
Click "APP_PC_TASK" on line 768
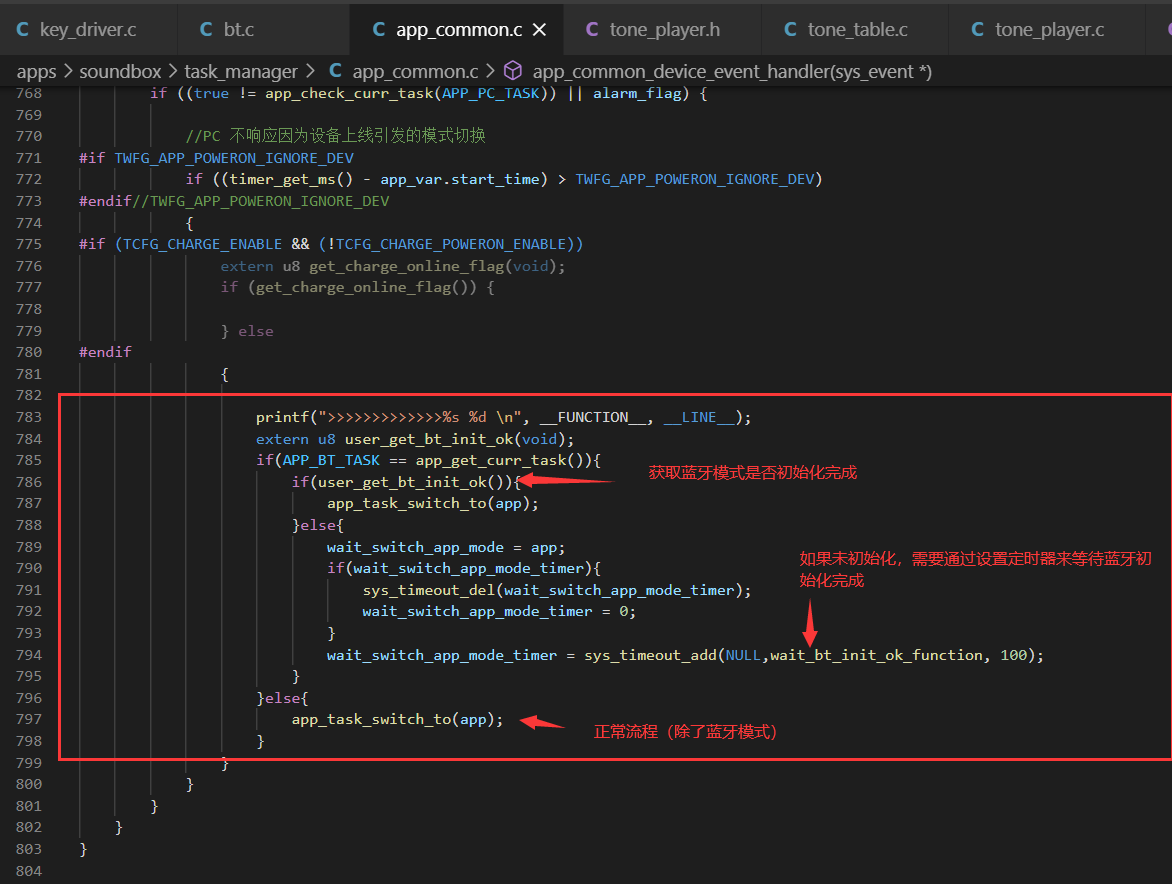click(490, 93)
